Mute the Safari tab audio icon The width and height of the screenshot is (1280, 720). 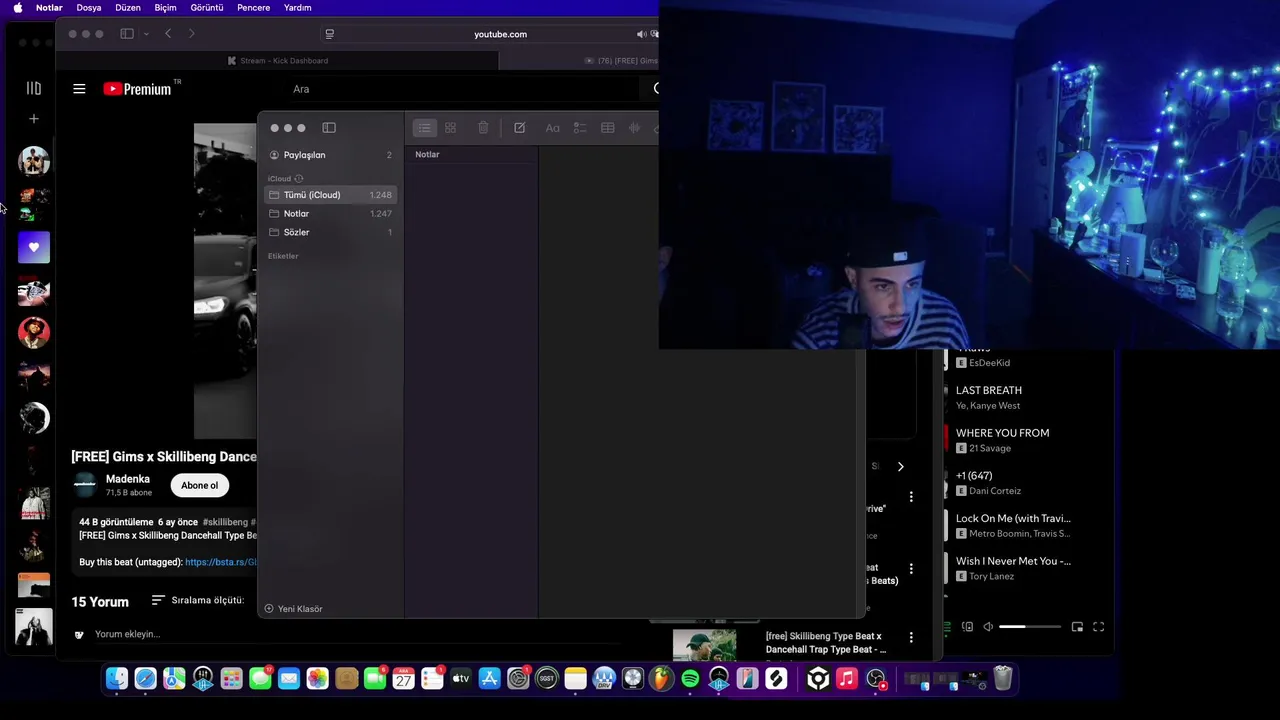pos(641,34)
